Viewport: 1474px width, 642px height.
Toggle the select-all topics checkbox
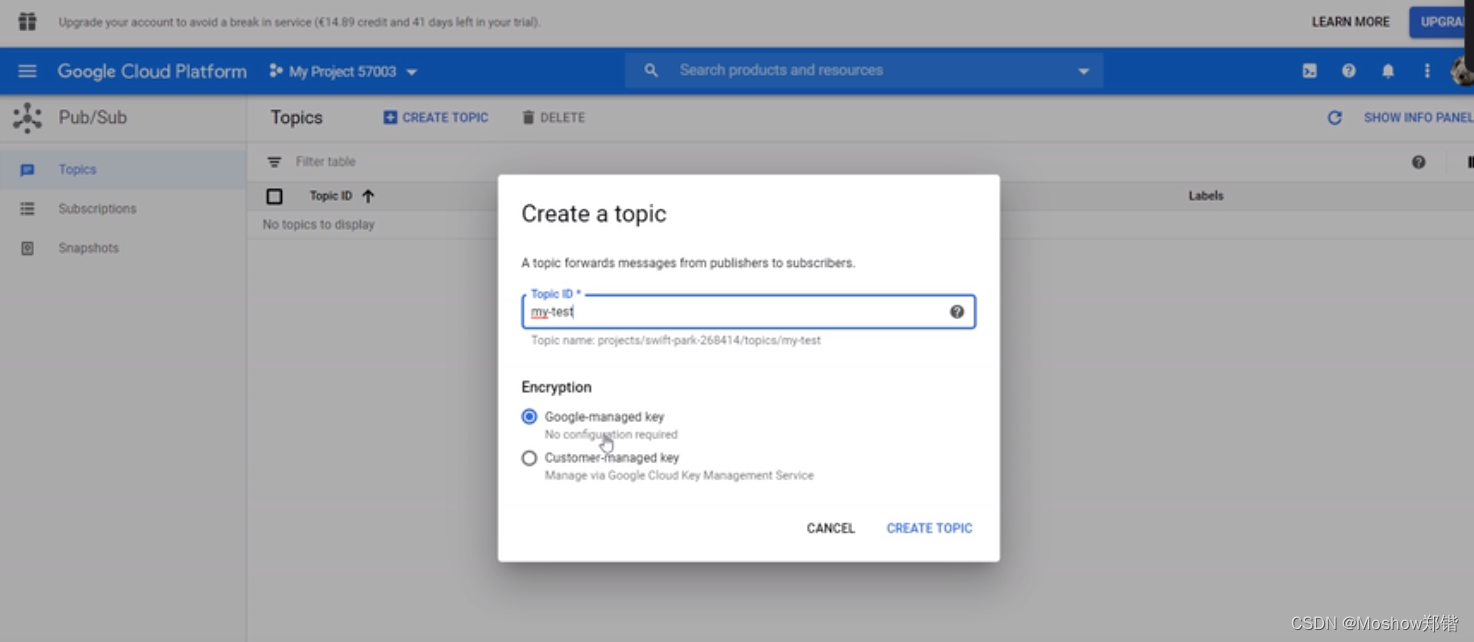click(274, 196)
